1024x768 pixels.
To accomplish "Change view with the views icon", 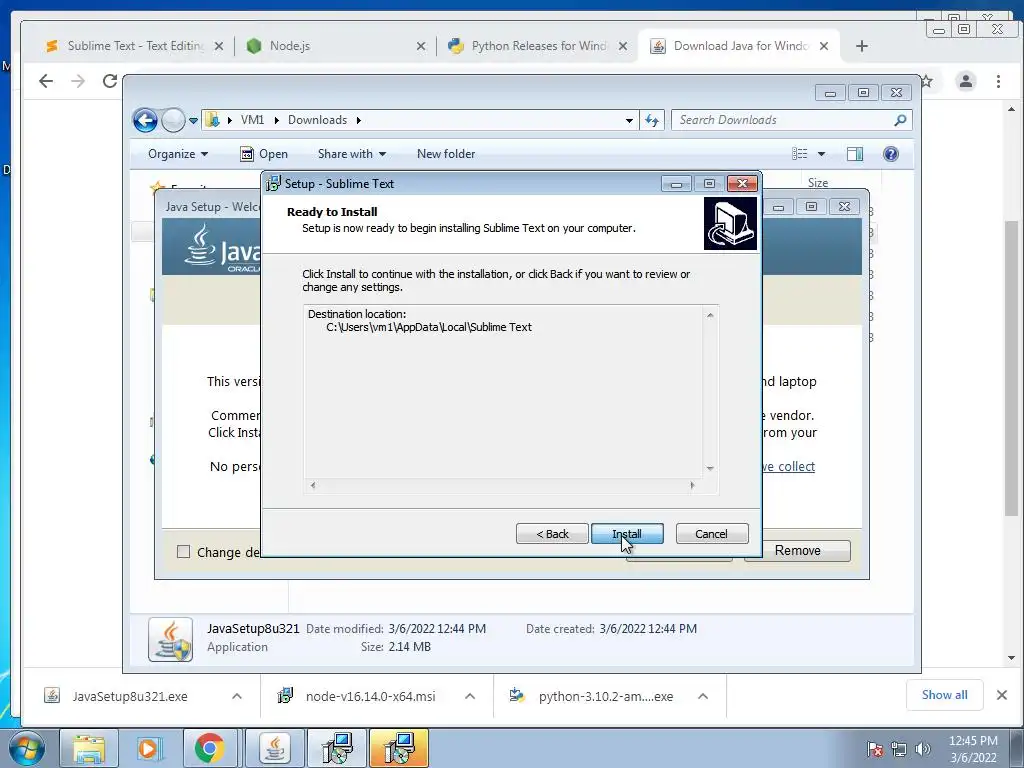I will (x=799, y=154).
